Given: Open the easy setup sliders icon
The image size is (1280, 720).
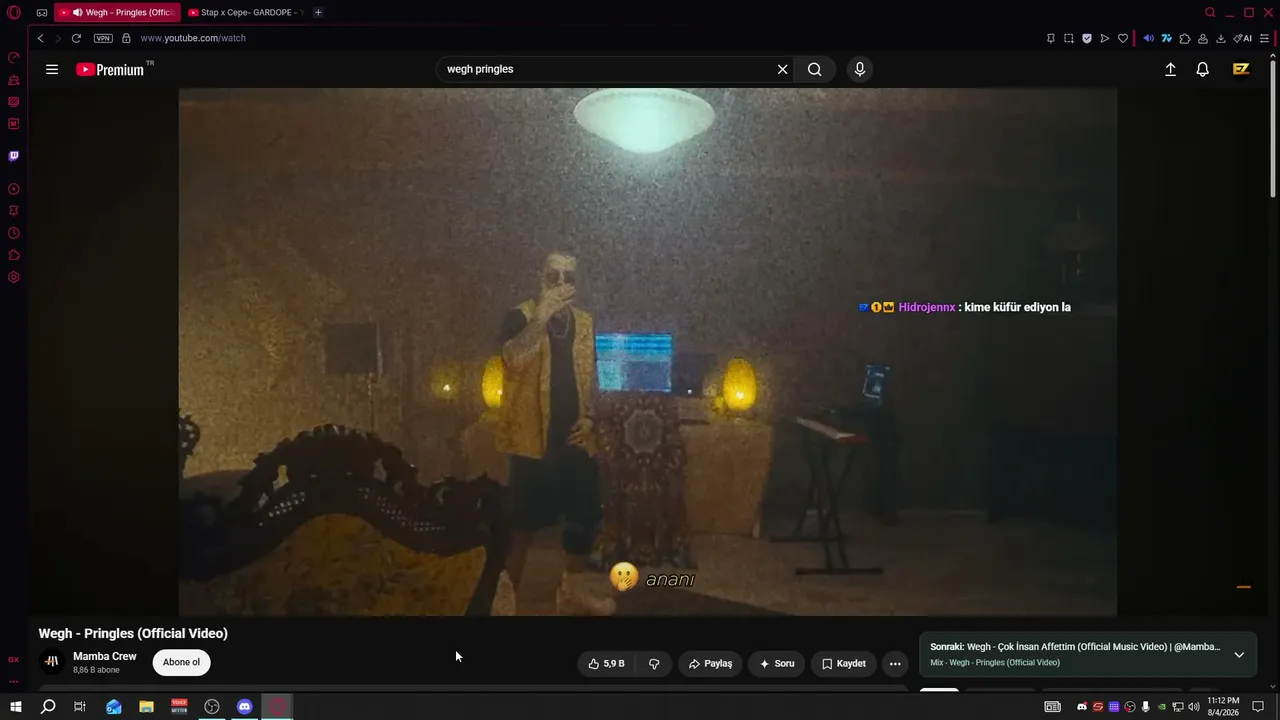Looking at the screenshot, I should pos(1264,38).
